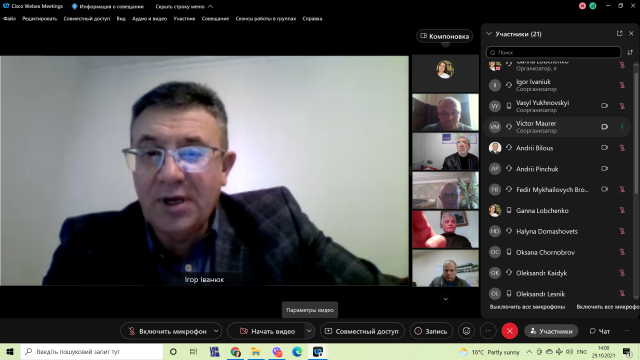Click the reactions smiley icon
Image resolution: width=640 pixels, height=360 pixels.
467,331
